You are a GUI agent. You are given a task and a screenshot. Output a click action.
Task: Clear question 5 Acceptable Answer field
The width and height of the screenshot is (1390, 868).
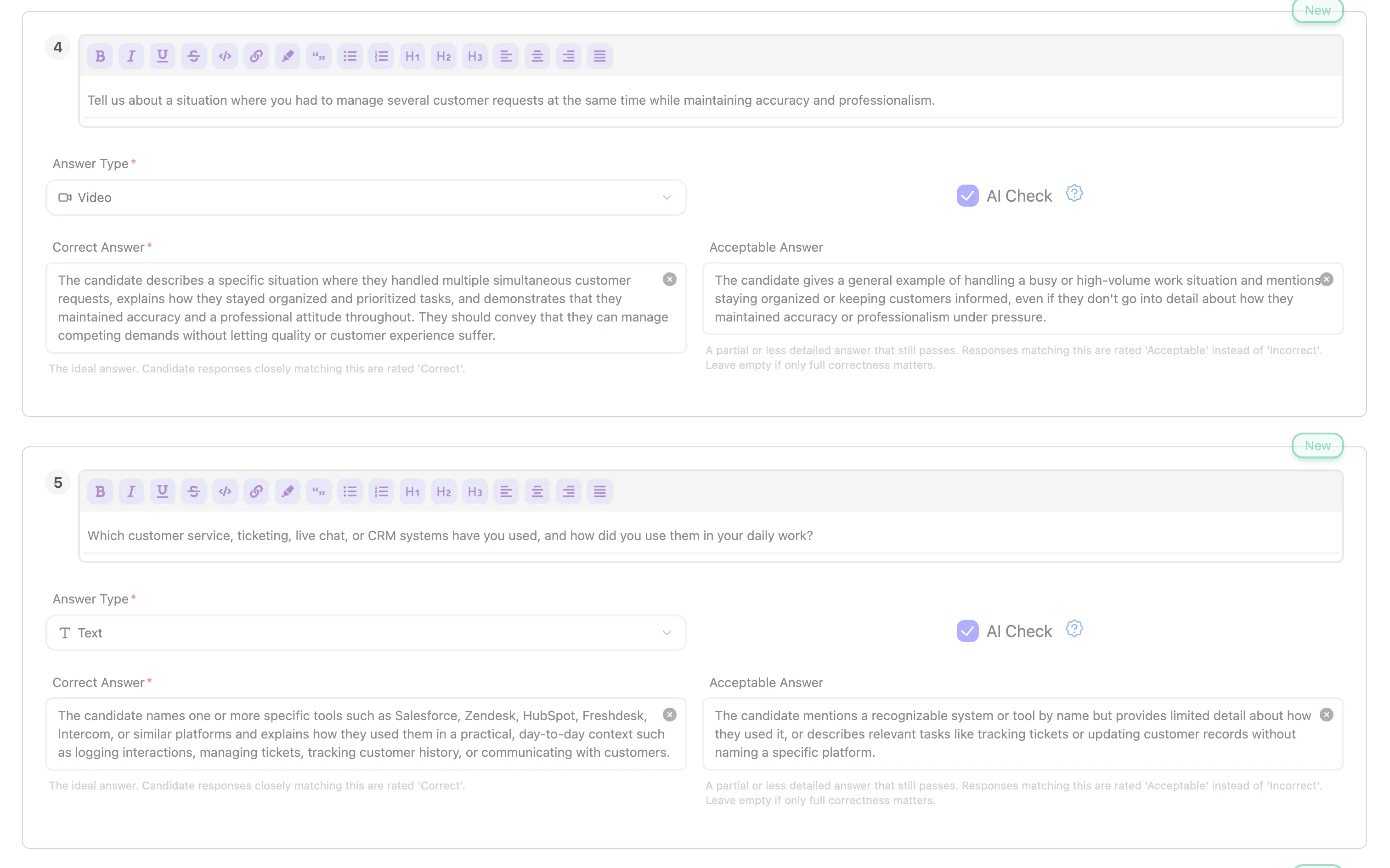coord(1326,715)
